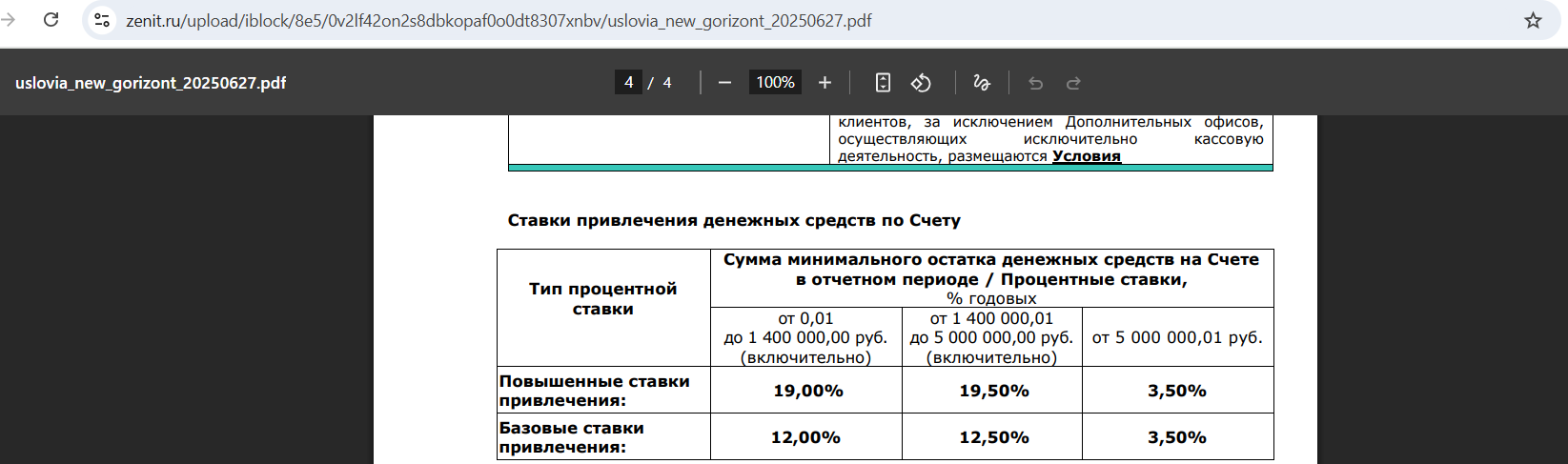This screenshot has width=1568, height=464.
Task: Click the redo annotation arrow
Action: pyautogui.click(x=1073, y=83)
